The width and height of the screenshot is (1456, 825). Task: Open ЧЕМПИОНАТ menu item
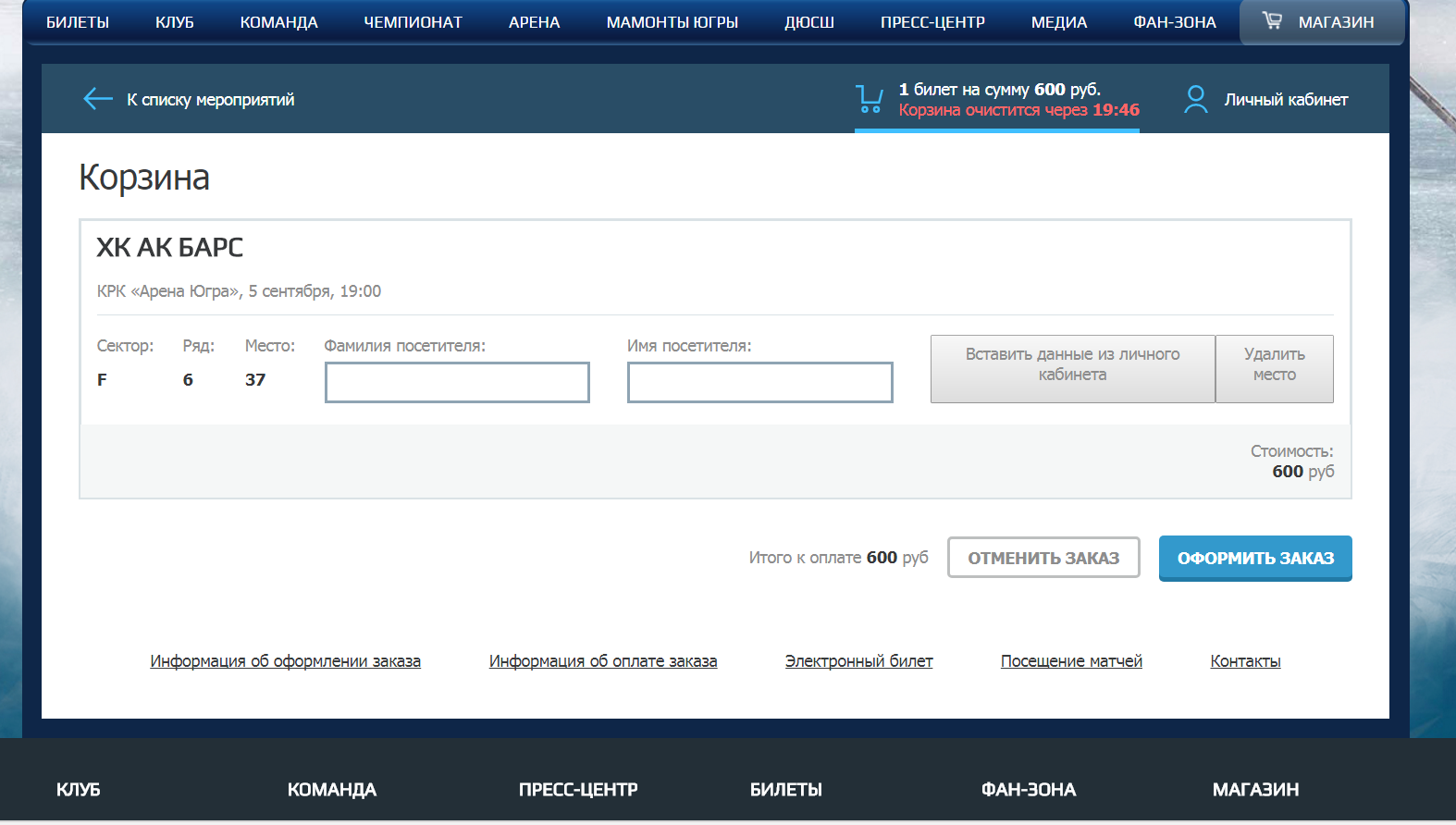coord(413,22)
